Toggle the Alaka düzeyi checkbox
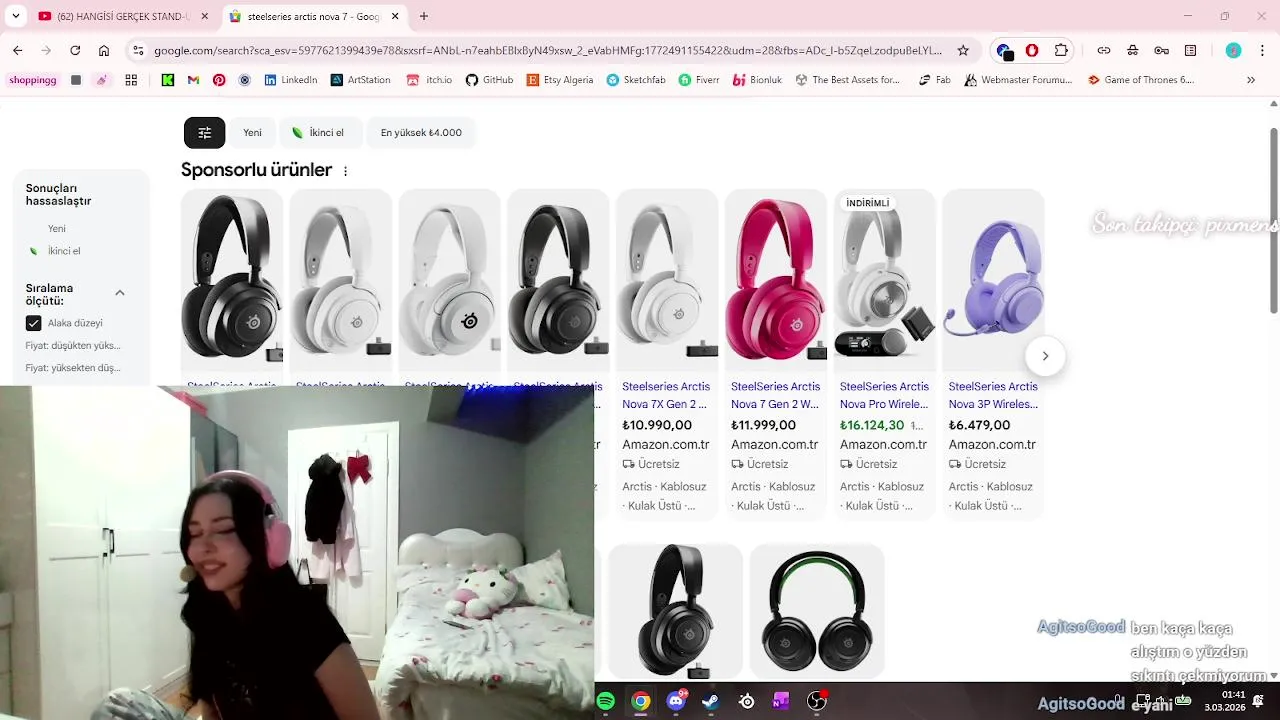1280x720 pixels. [x=34, y=323]
